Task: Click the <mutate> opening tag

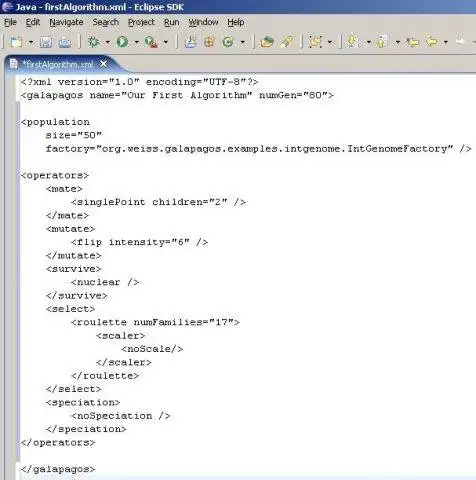Action: point(71,229)
